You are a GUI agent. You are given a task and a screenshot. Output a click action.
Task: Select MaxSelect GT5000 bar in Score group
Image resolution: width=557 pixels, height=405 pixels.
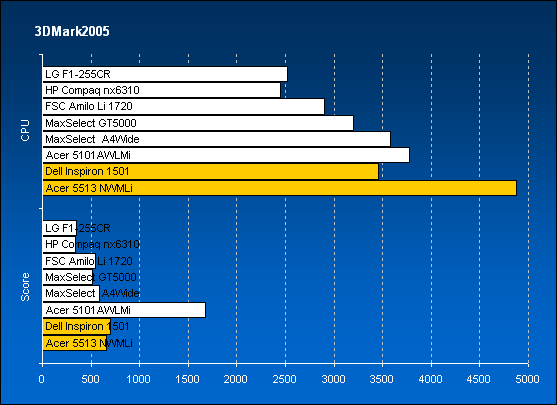tap(68, 277)
